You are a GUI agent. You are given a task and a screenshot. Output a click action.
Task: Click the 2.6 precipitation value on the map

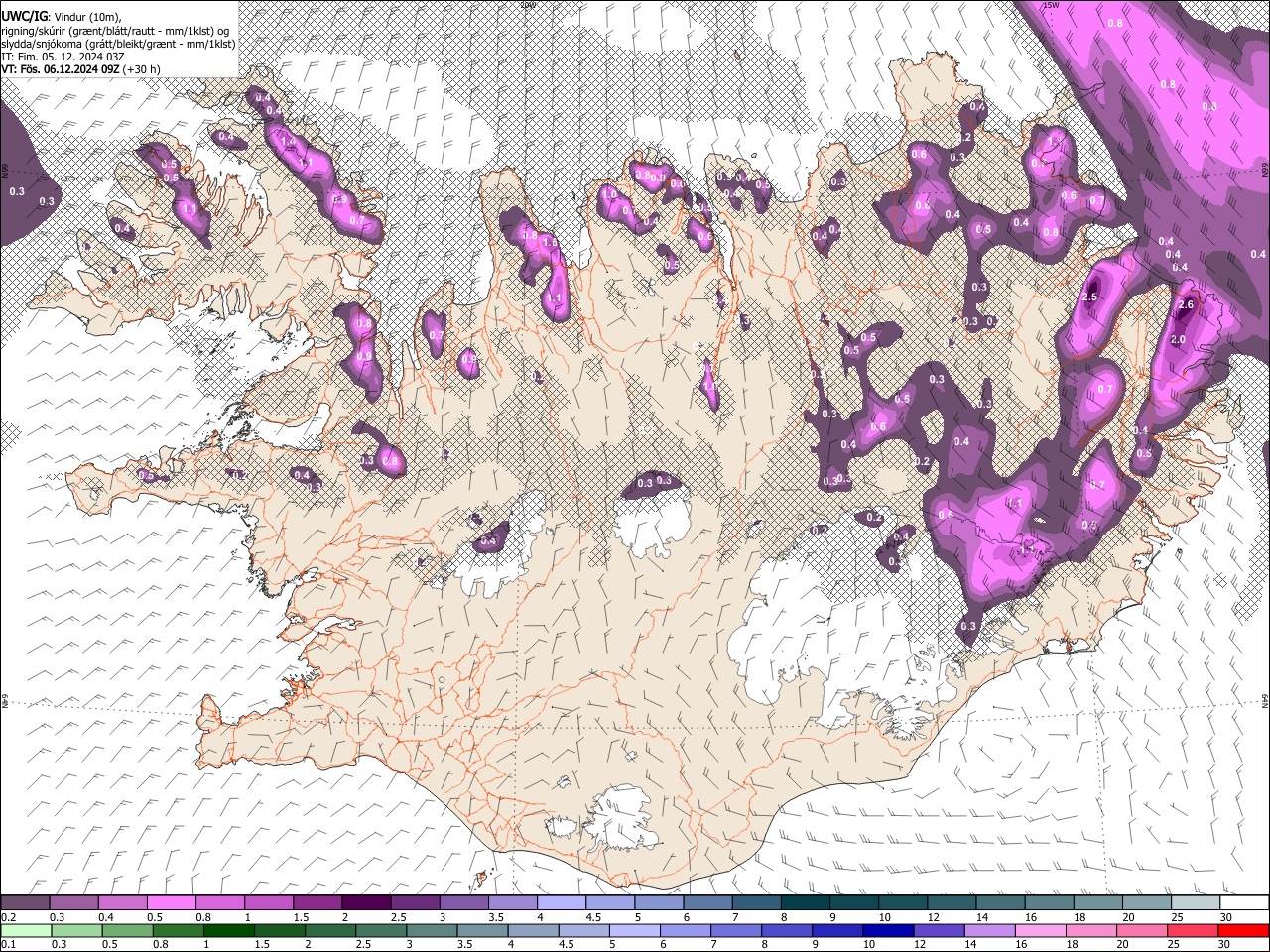(1185, 305)
